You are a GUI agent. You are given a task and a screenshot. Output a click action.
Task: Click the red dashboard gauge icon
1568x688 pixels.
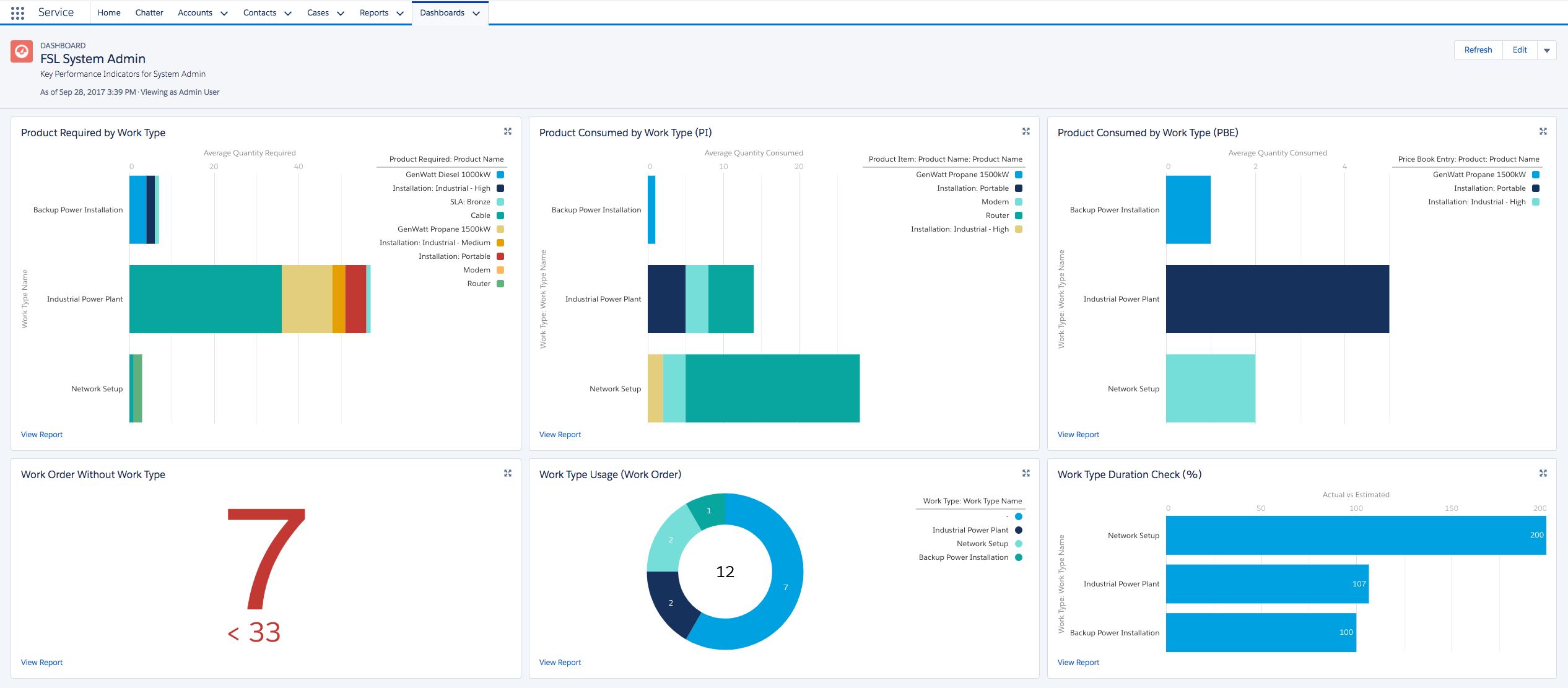[x=22, y=51]
